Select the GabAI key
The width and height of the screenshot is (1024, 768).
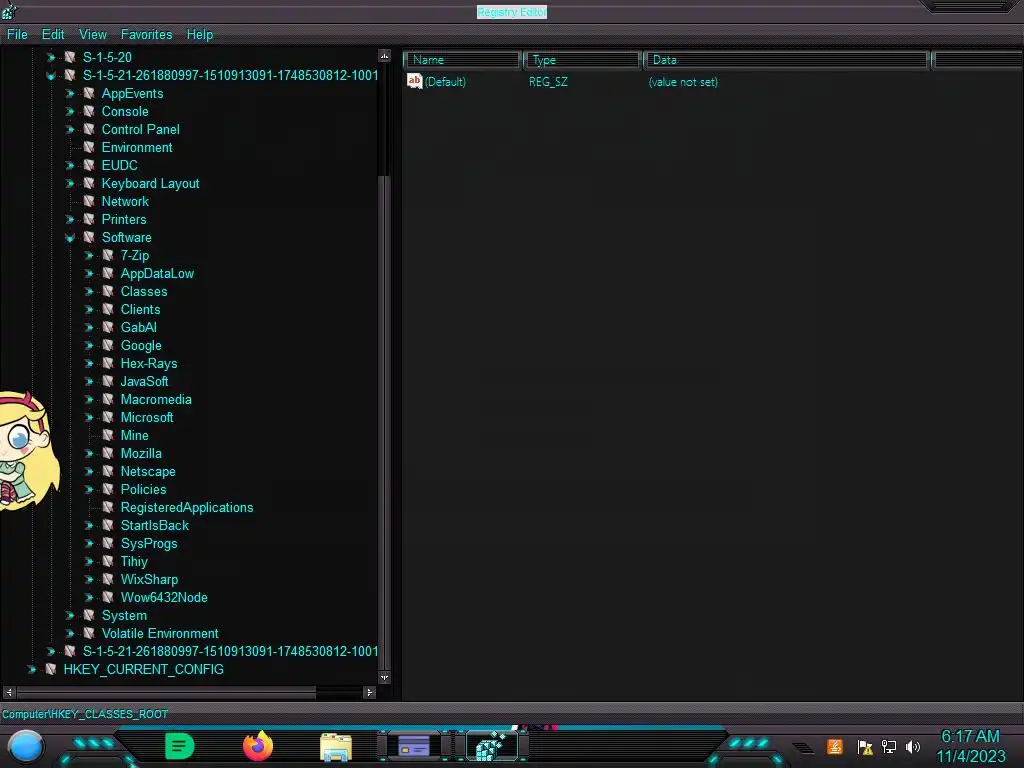pos(138,327)
